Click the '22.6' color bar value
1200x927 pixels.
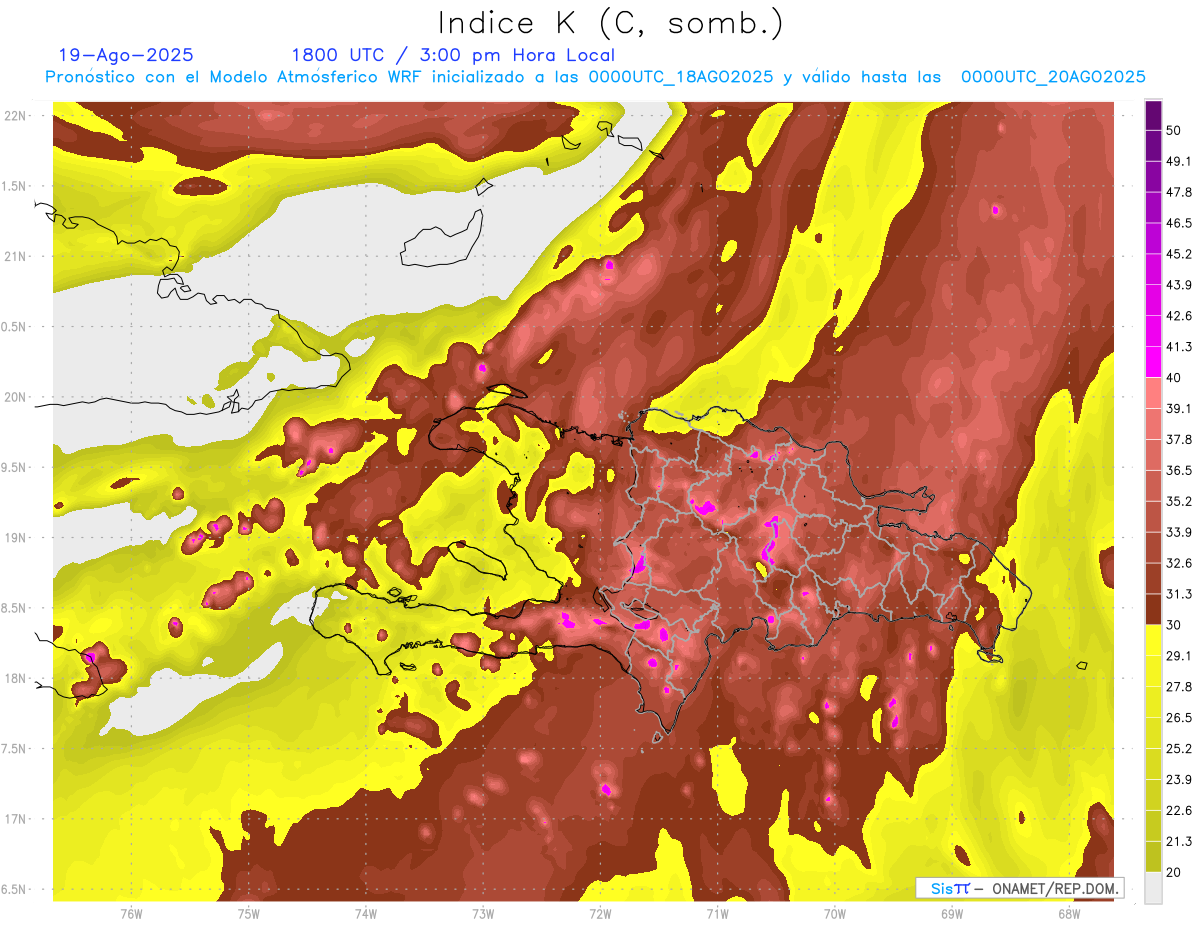click(1179, 811)
